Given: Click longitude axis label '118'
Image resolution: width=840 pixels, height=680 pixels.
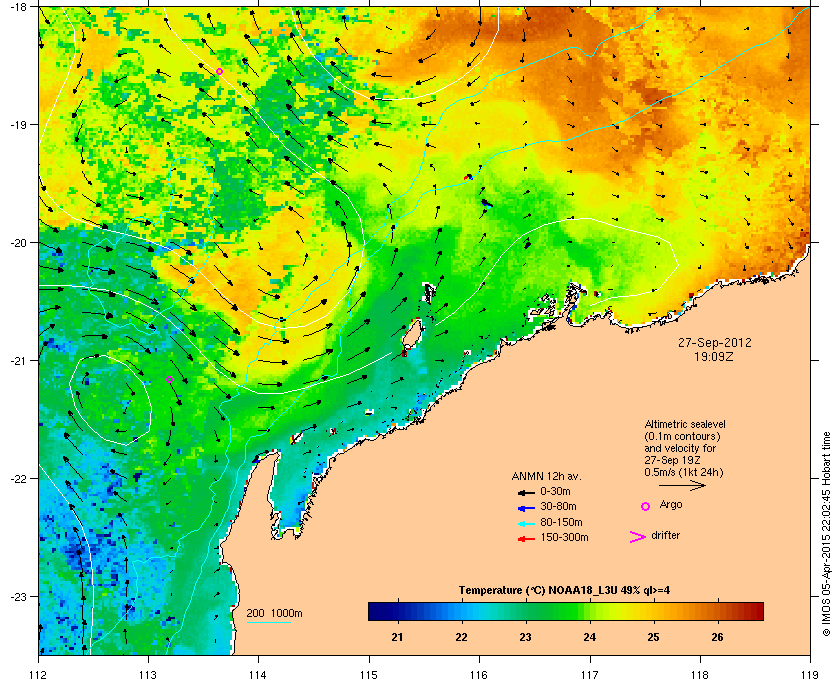Looking at the screenshot, I should (x=700, y=674).
